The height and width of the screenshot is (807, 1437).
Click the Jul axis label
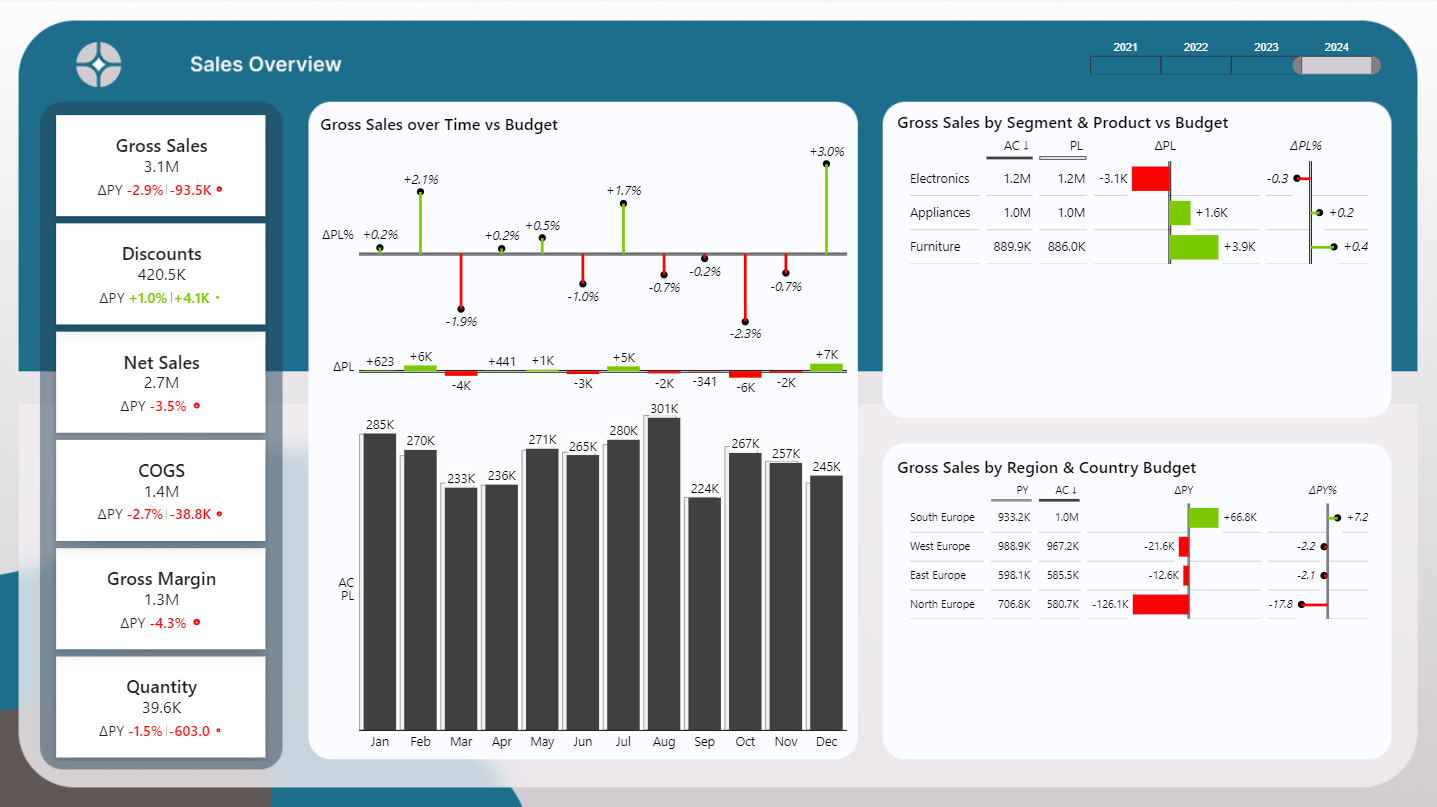(623, 742)
